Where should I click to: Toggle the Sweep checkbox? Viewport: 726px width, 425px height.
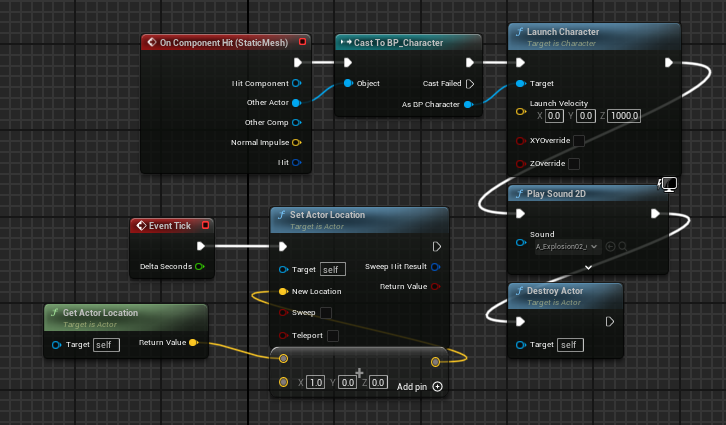pos(326,313)
